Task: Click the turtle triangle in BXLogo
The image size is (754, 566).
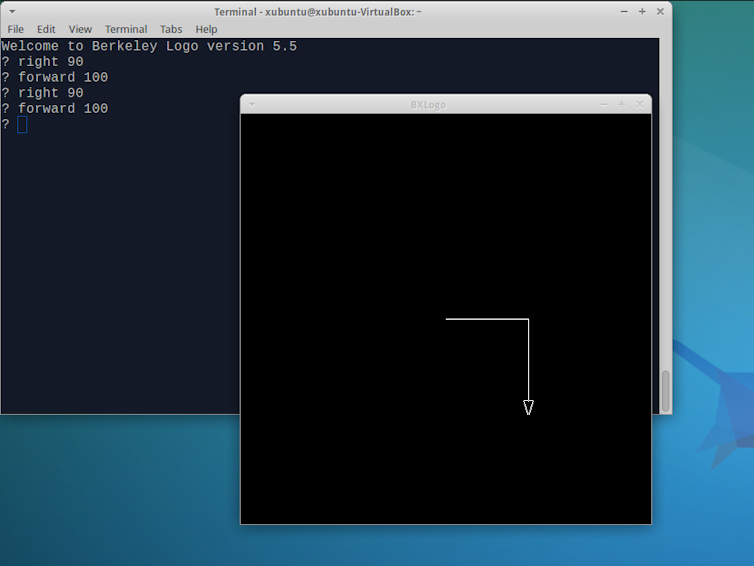Action: tap(528, 407)
